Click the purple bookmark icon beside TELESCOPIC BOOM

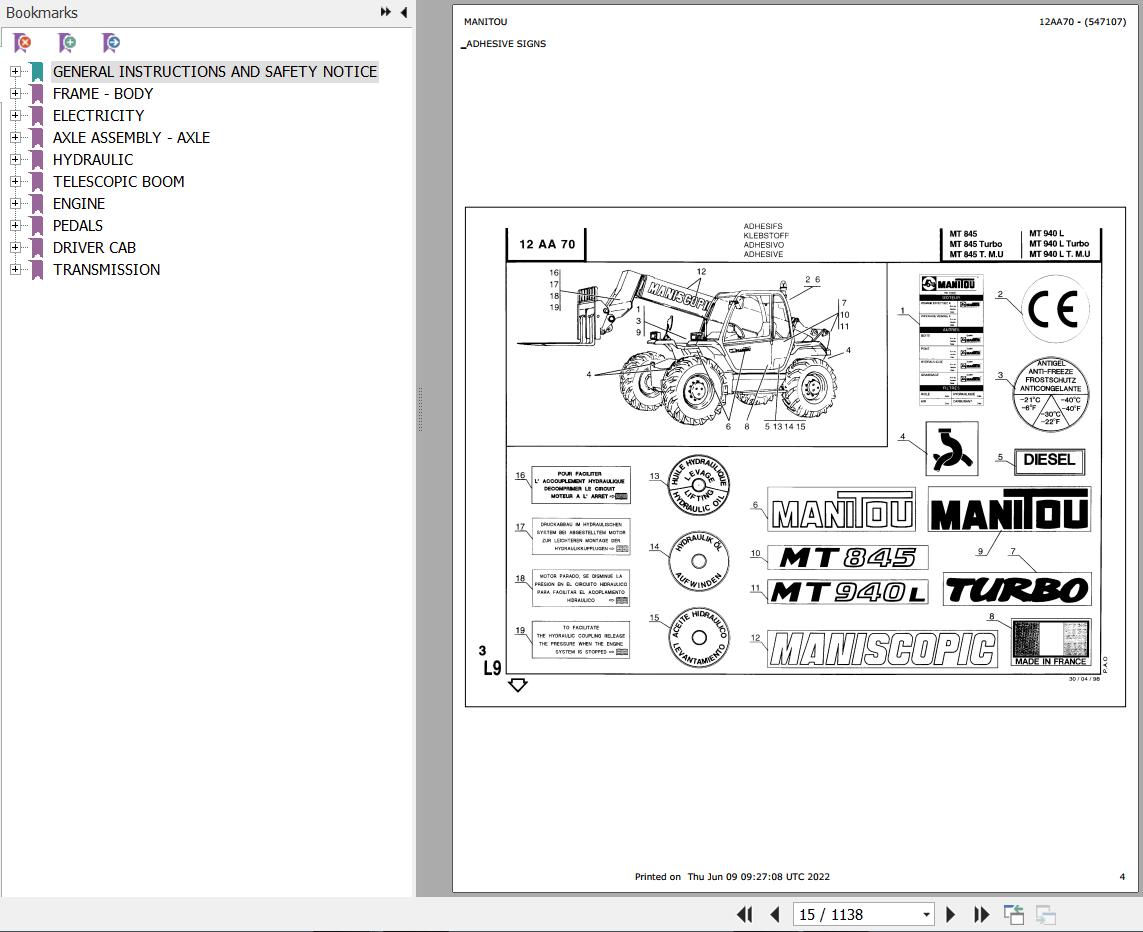(36, 181)
